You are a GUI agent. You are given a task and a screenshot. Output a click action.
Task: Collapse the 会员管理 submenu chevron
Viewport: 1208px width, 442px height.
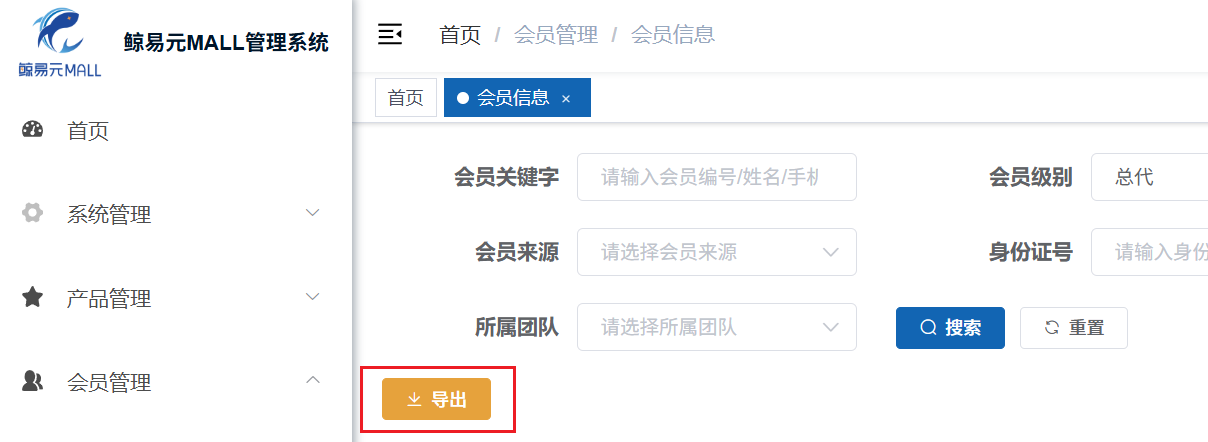(312, 380)
